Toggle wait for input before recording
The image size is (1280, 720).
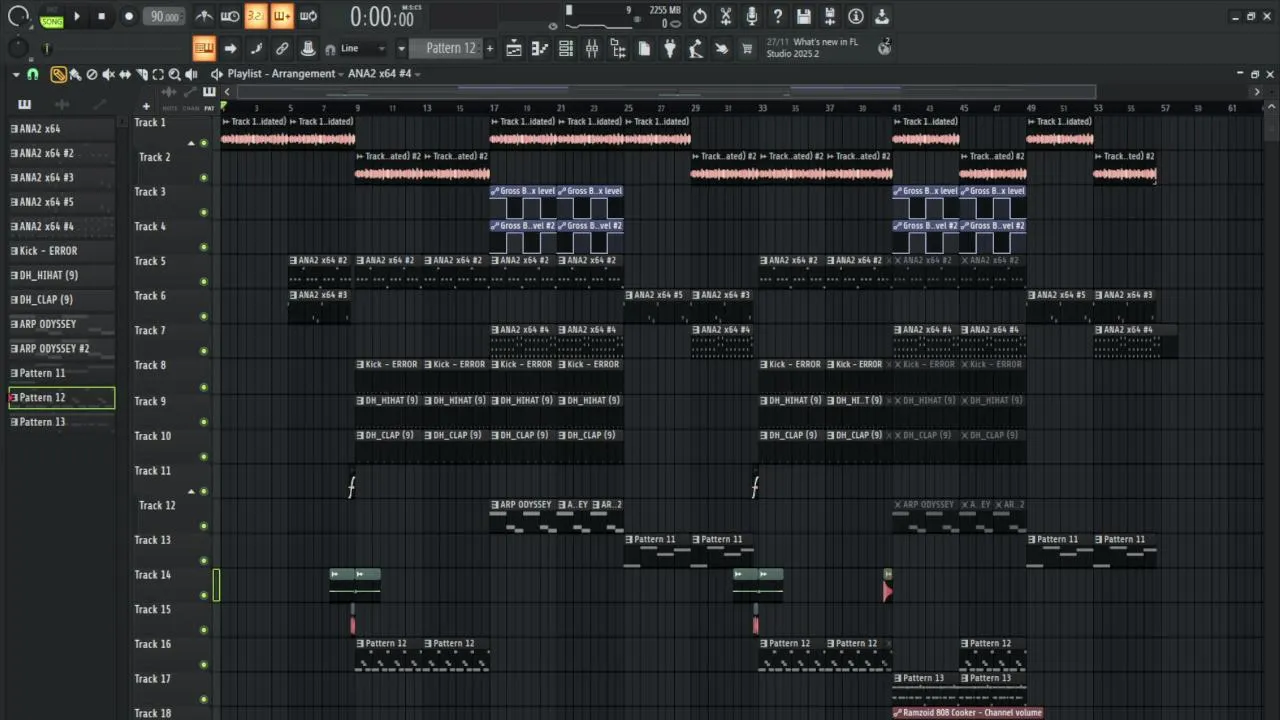click(230, 16)
